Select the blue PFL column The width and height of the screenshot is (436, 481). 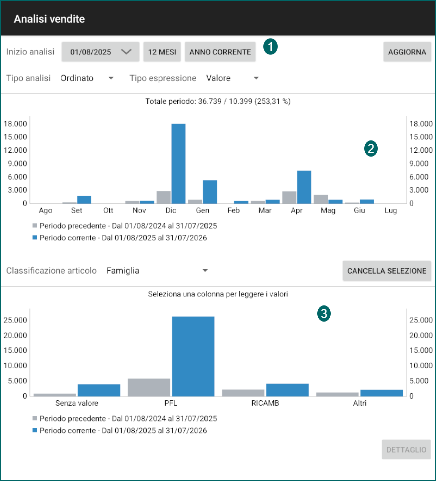point(193,356)
